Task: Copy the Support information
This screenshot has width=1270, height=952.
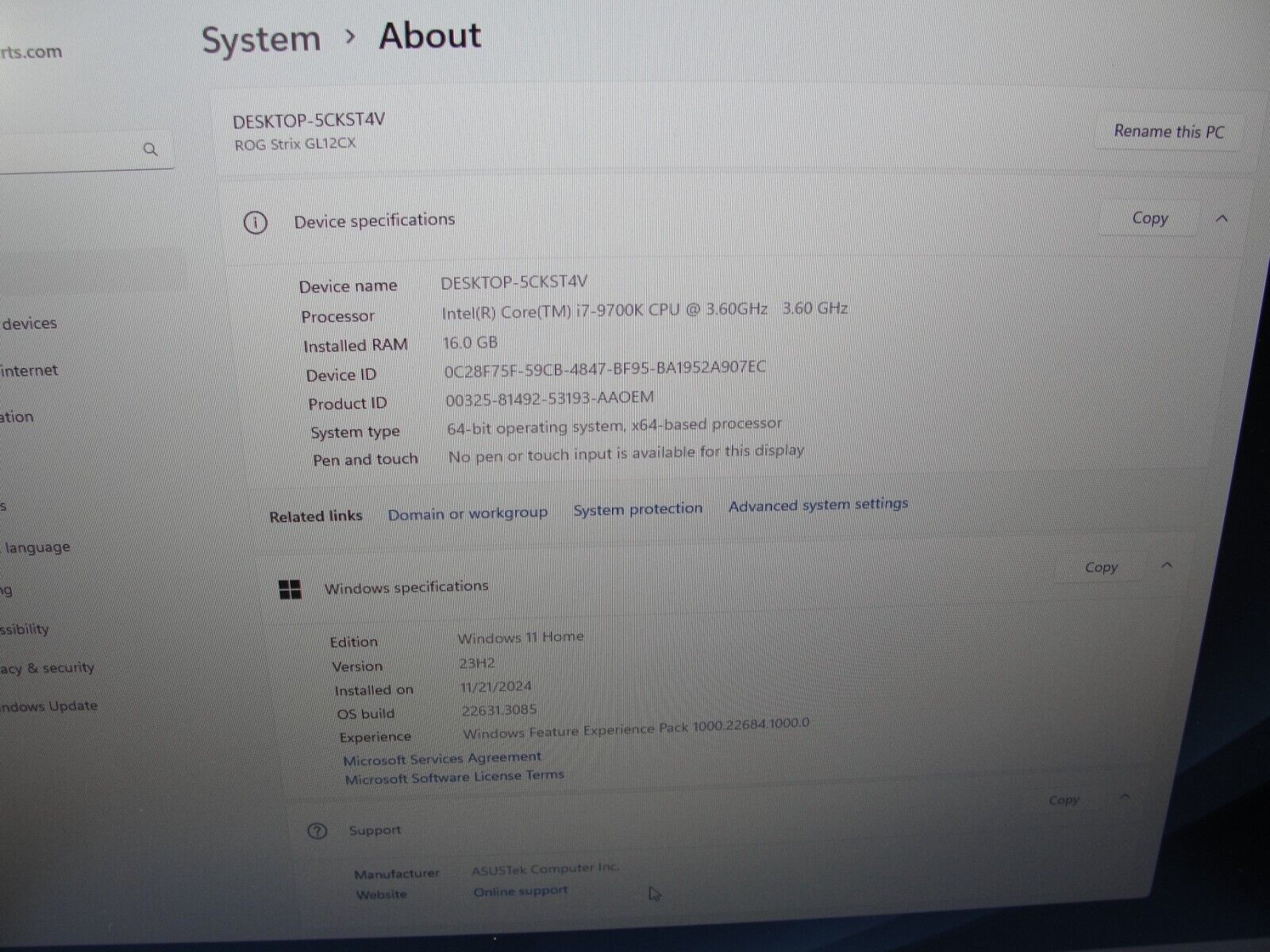Action: [1064, 800]
